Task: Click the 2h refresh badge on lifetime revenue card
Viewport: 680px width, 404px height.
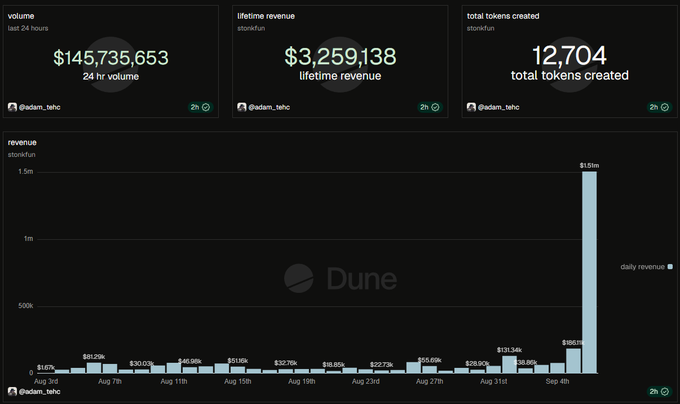Action: (429, 107)
